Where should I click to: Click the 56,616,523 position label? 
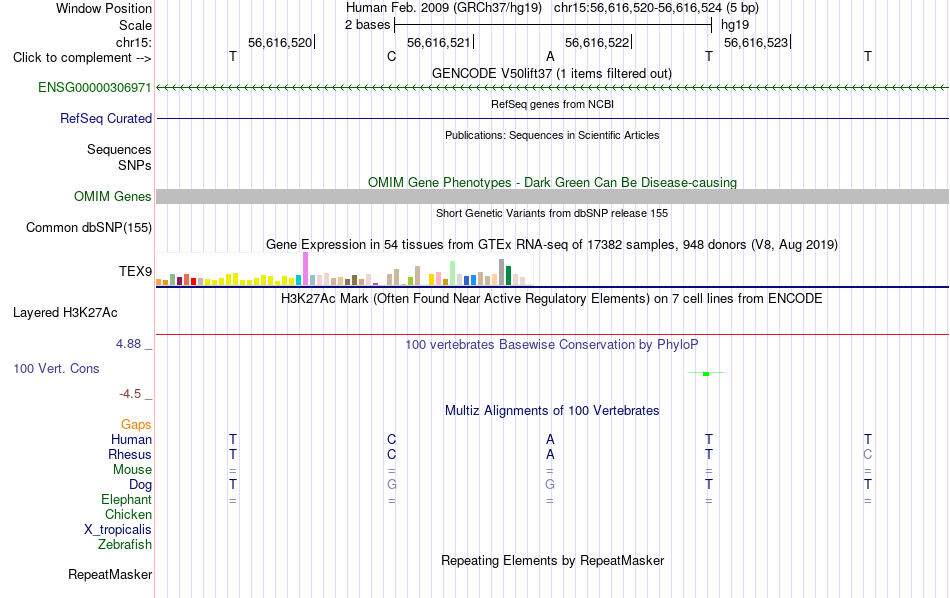[756, 42]
